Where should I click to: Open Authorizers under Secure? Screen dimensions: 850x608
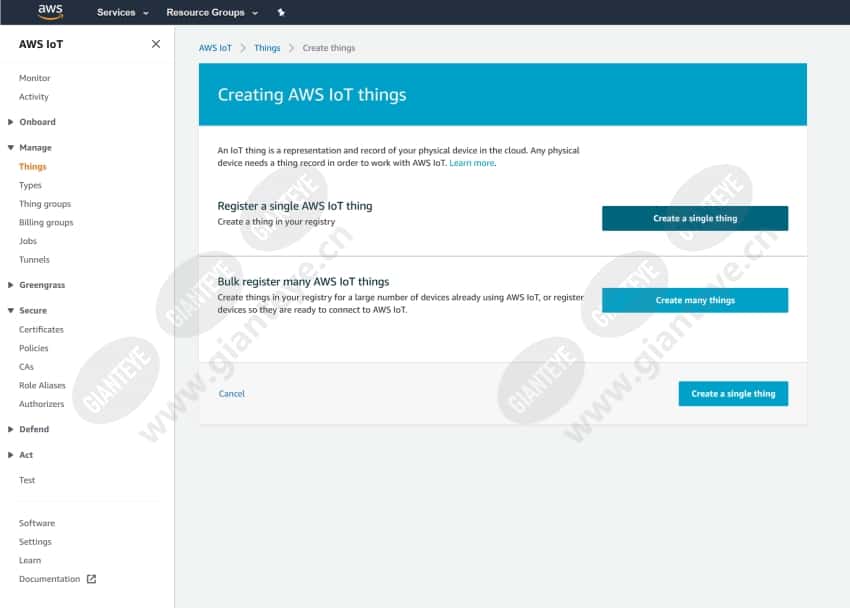click(42, 404)
